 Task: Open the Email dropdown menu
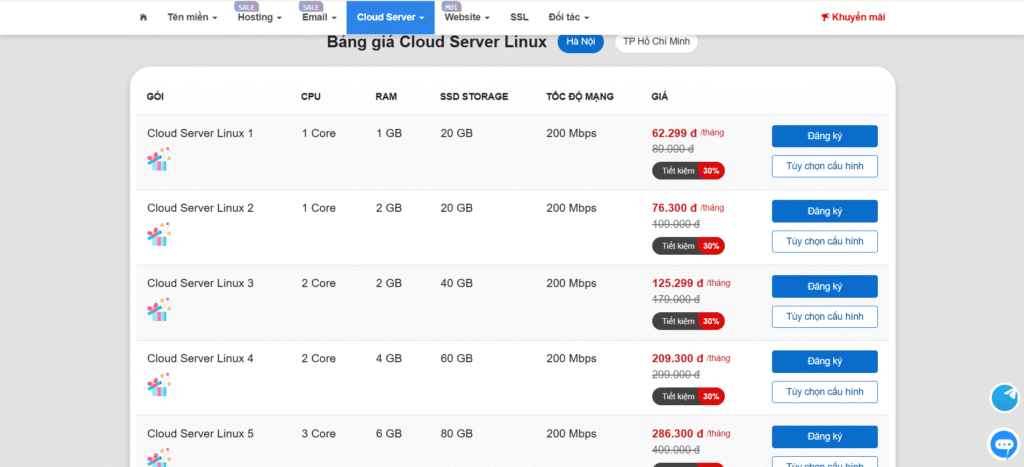click(318, 17)
